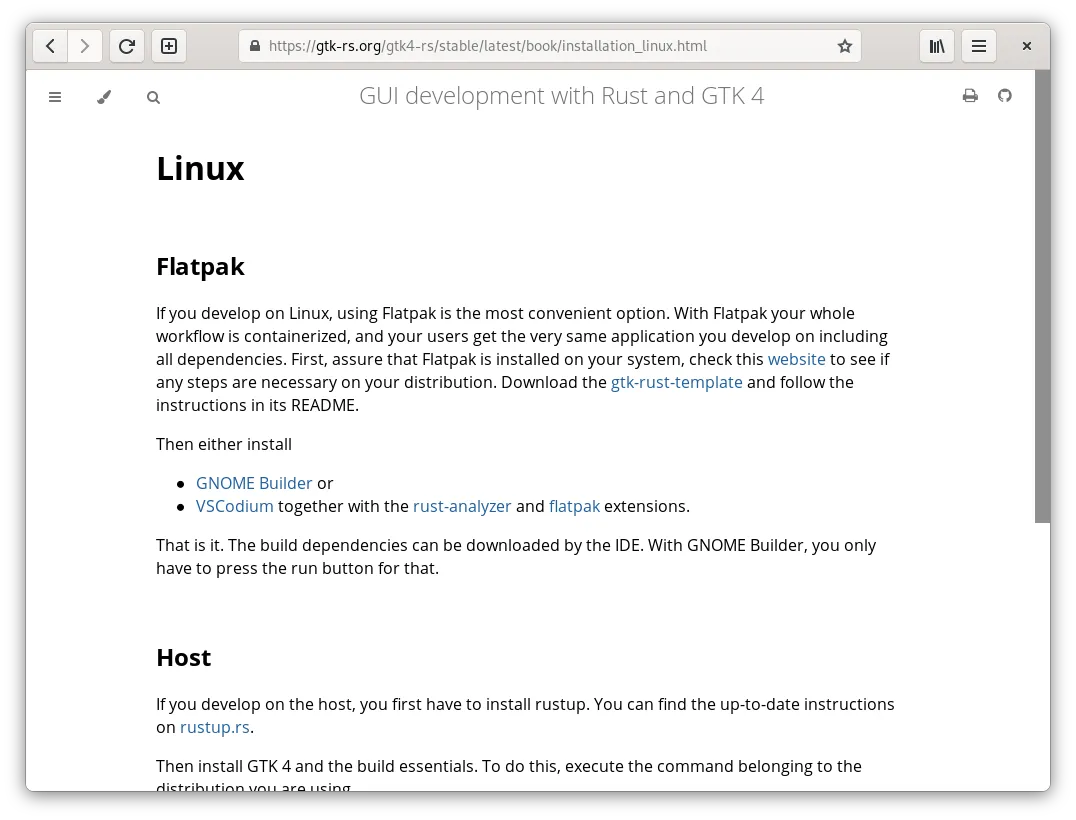Open the theme picker brush icon
1076x820 pixels.
104,97
